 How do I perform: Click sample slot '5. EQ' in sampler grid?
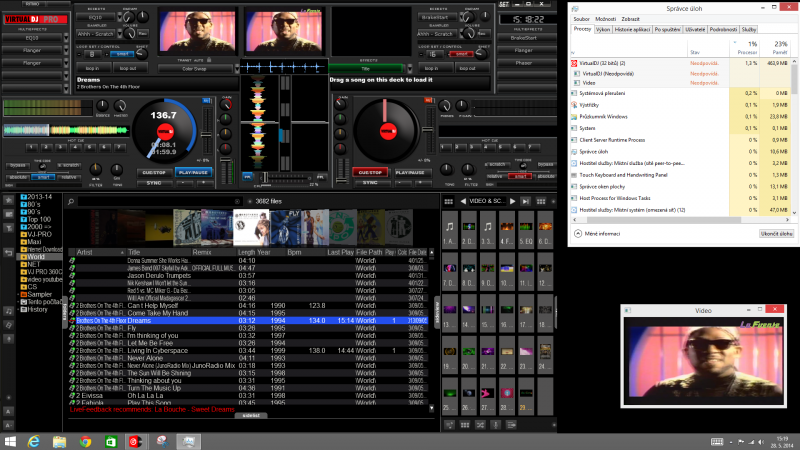click(x=526, y=229)
